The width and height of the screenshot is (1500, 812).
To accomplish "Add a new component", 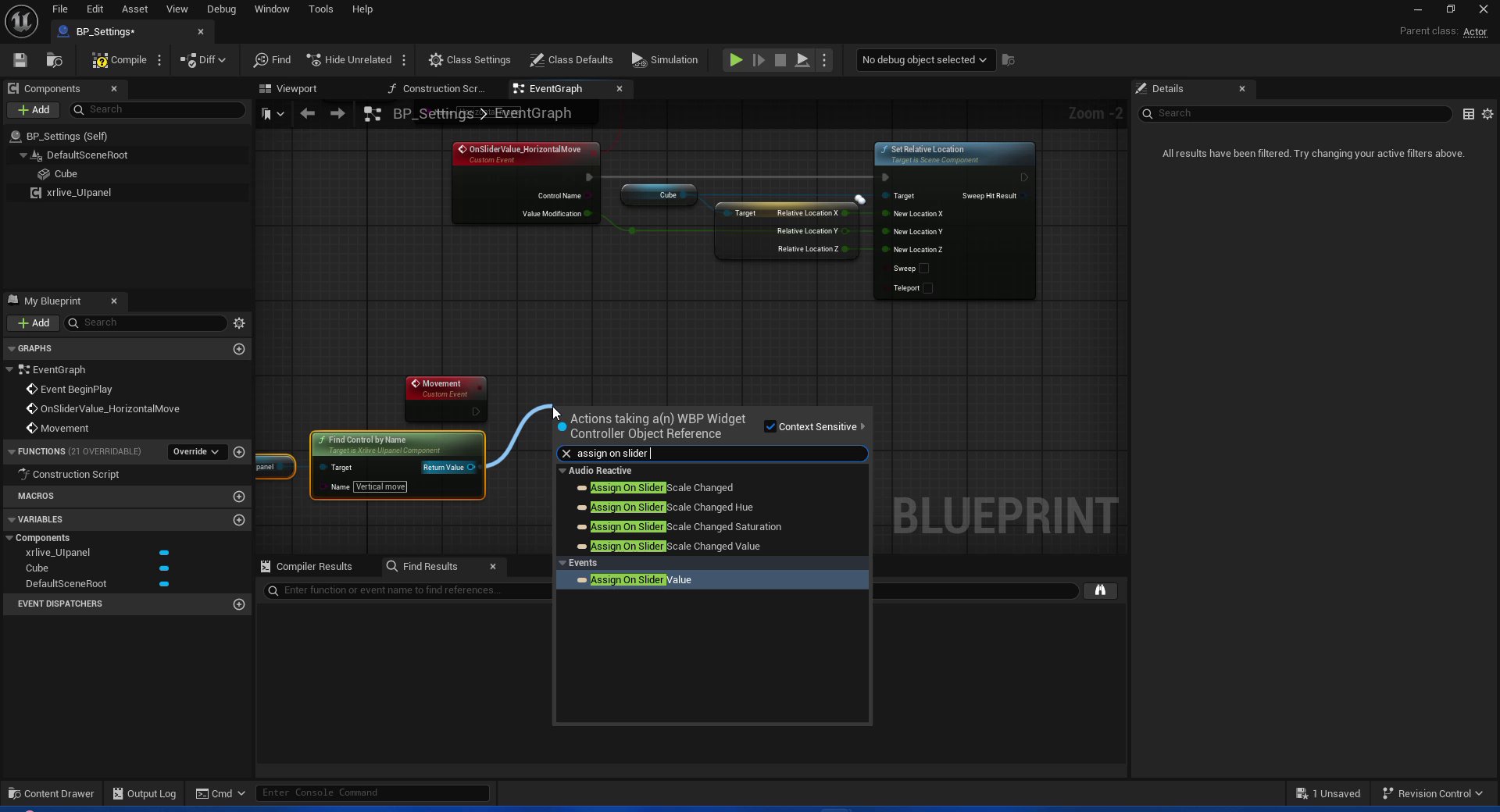I will coord(34,110).
